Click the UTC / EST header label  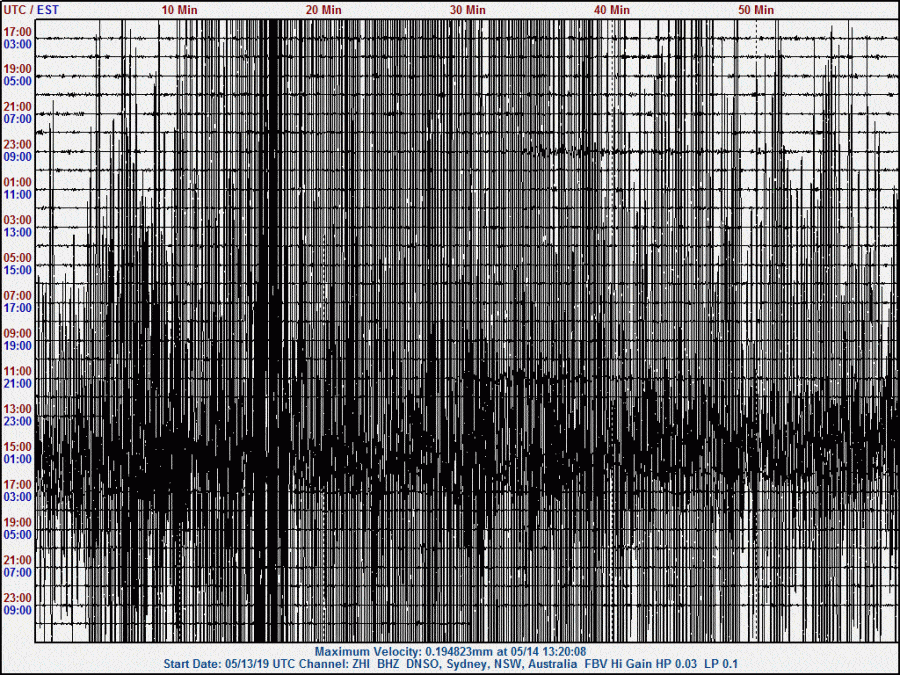click(x=31, y=9)
